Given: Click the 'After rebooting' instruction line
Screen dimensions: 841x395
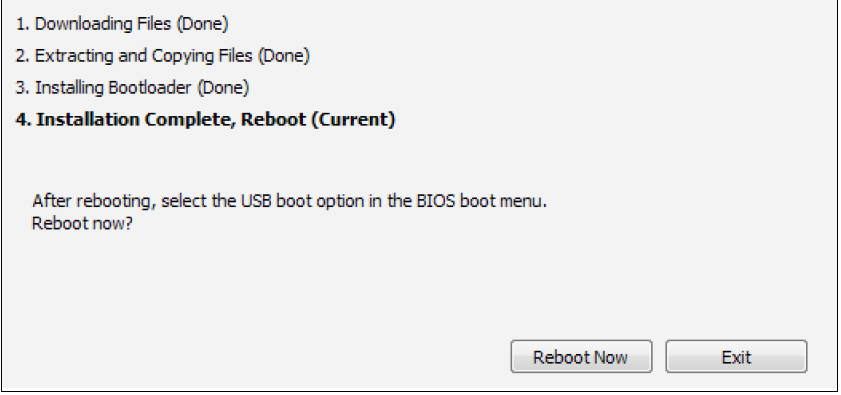Looking at the screenshot, I should [x=290, y=201].
